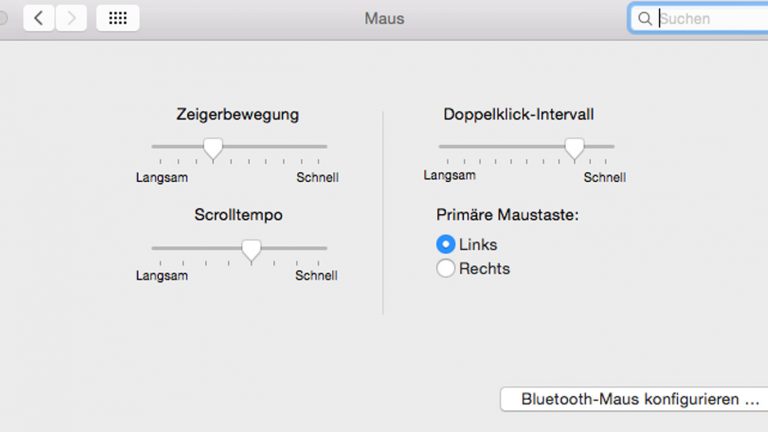Viewport: 768px width, 432px height.
Task: Click the Primäre Maustaste label
Action: (x=508, y=214)
